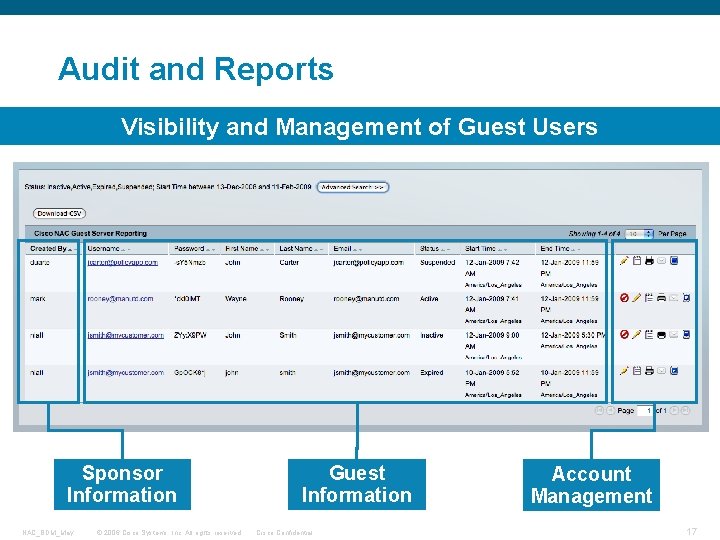Open the Per Page count dropdown

click(x=639, y=234)
